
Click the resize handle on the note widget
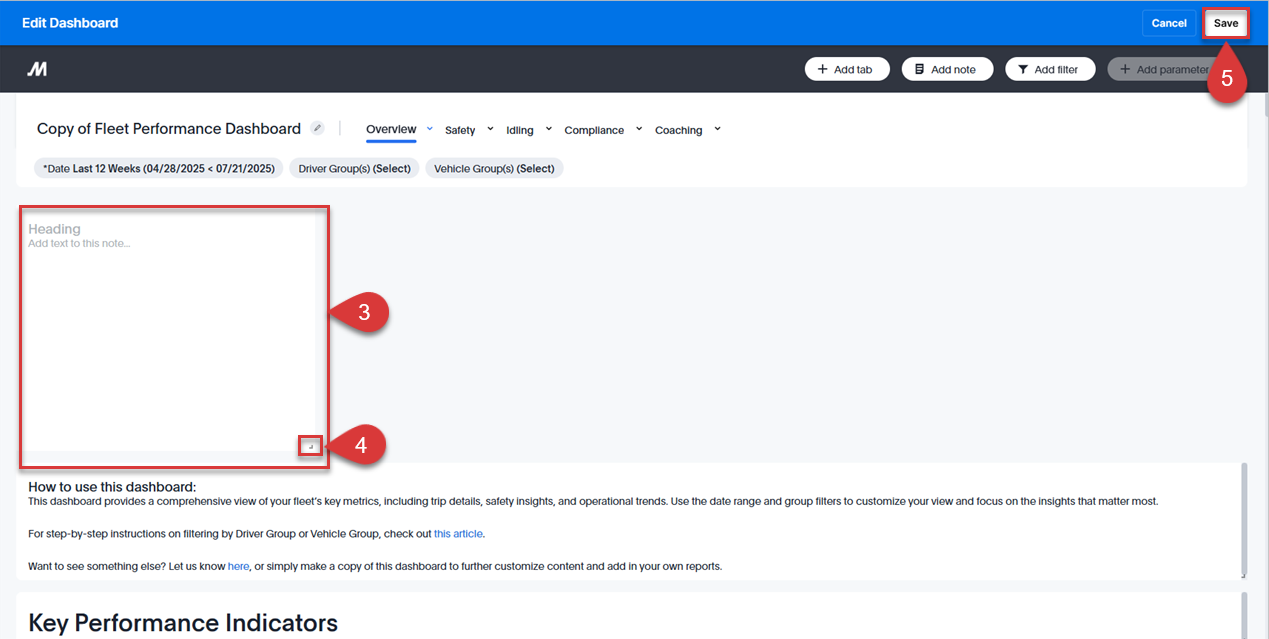(x=310, y=445)
